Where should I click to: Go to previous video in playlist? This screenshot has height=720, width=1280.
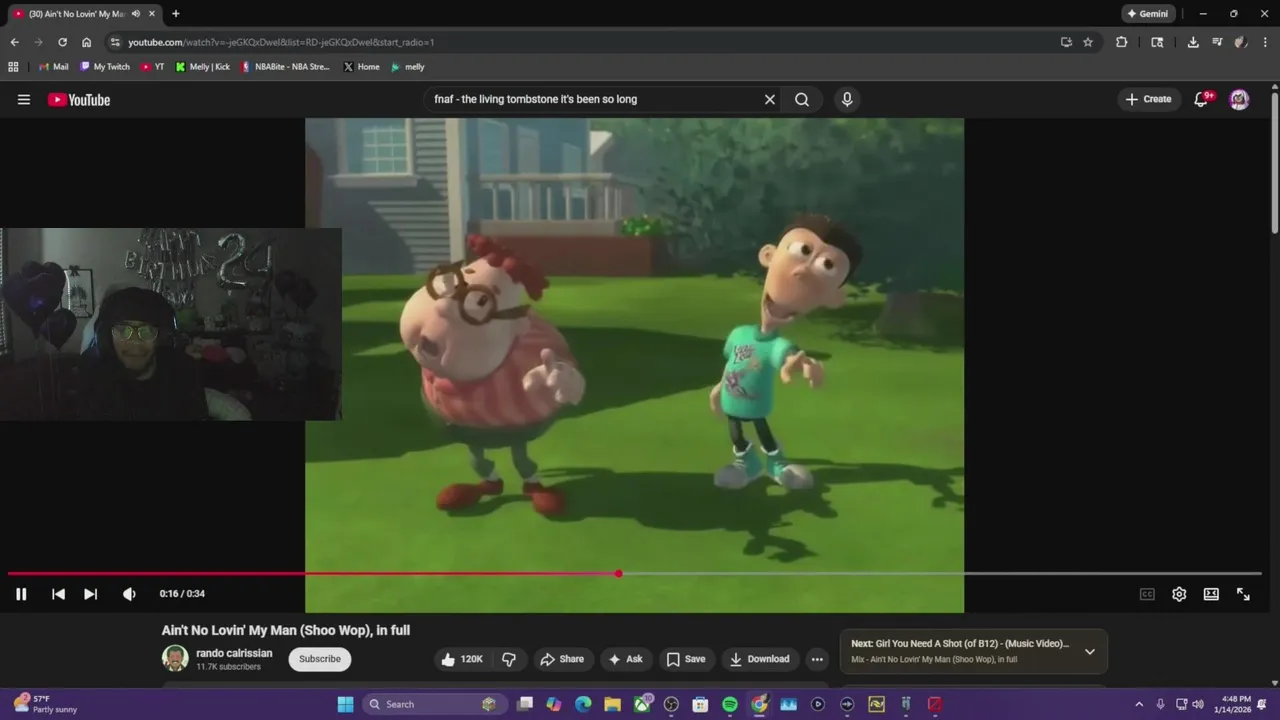point(58,594)
